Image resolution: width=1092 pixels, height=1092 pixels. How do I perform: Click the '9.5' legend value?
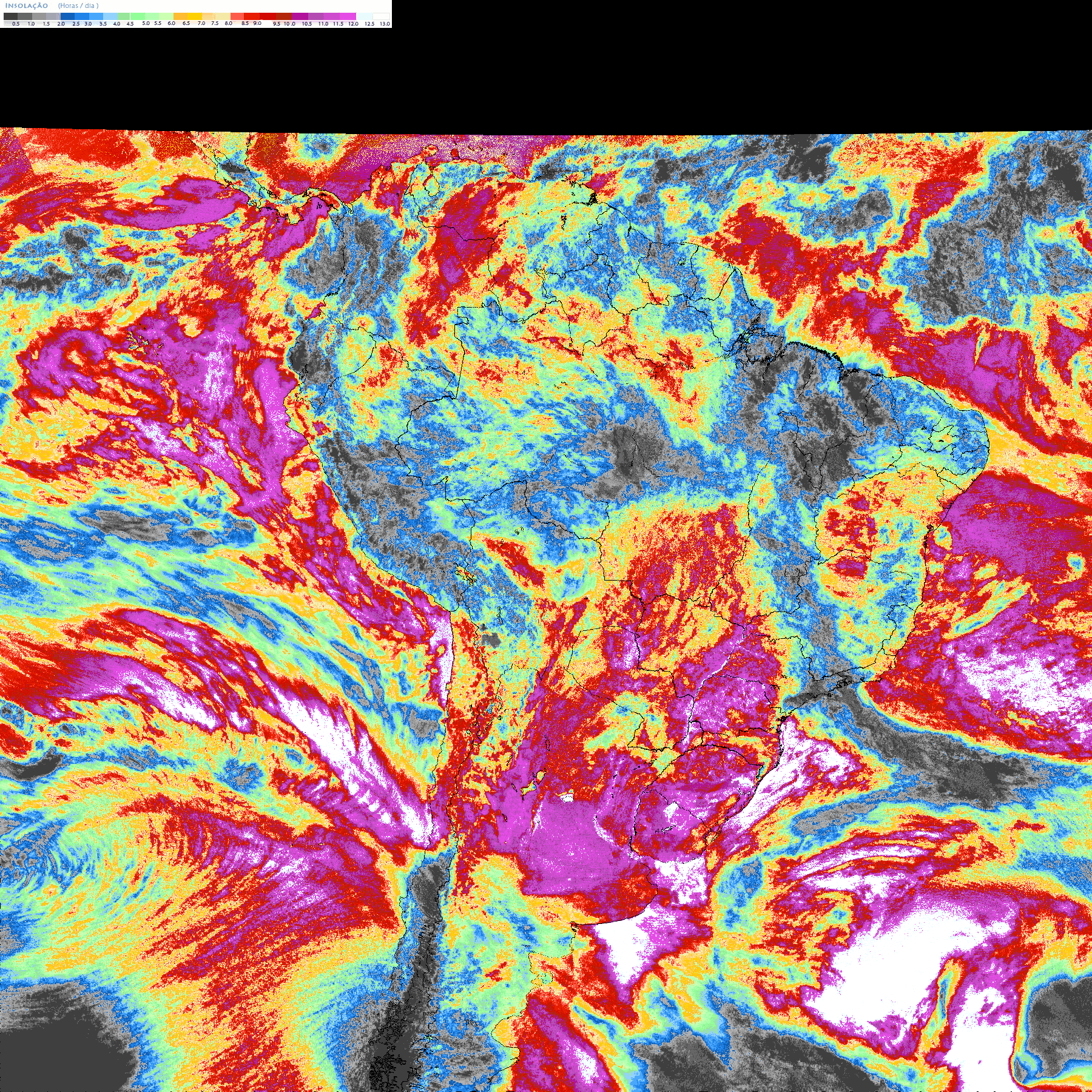[x=277, y=24]
